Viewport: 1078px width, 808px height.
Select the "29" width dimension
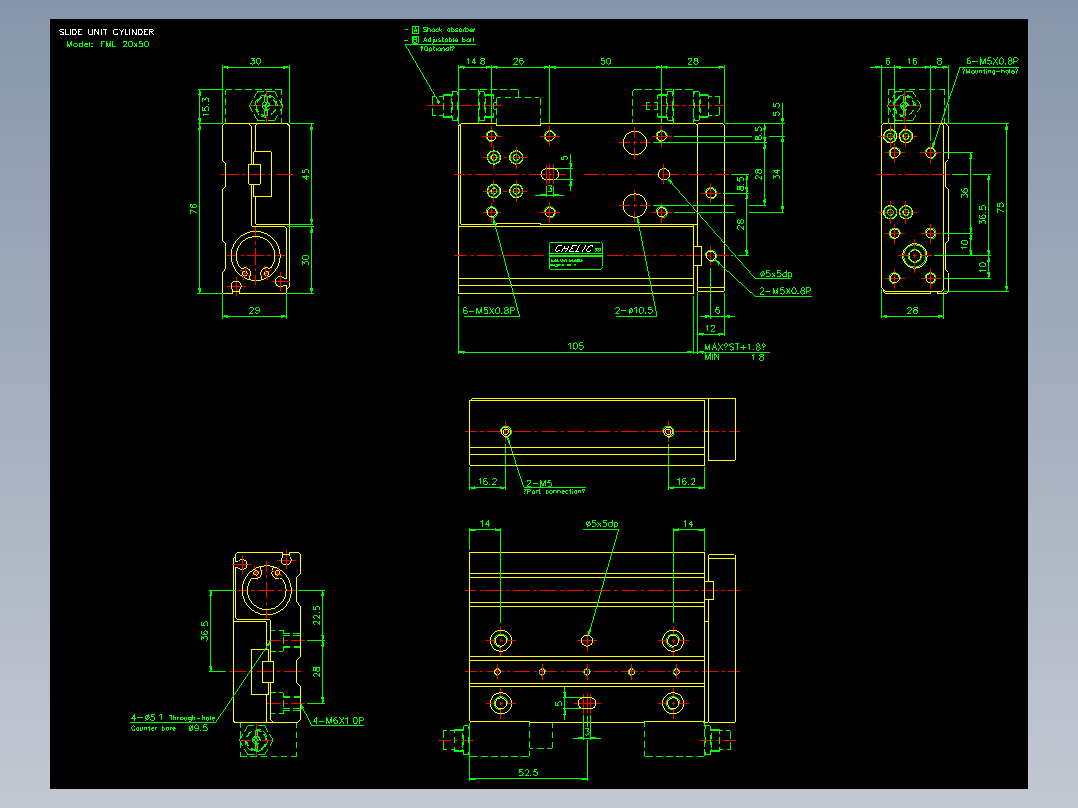point(254,311)
